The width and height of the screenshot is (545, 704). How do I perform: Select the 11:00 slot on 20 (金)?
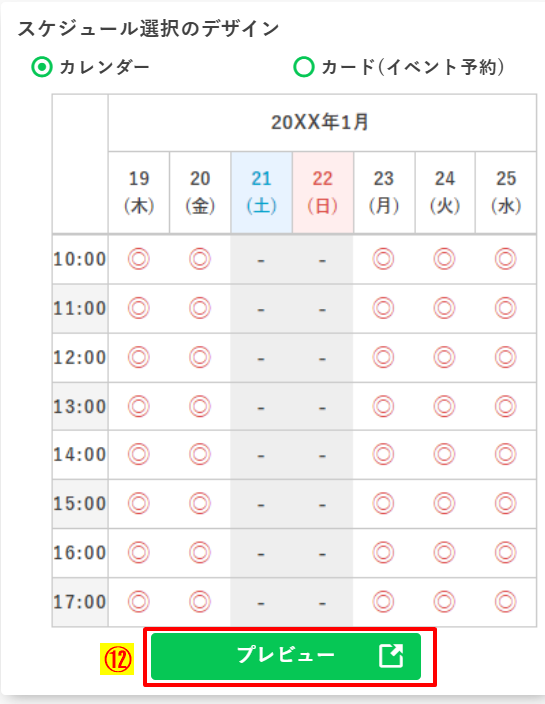200,308
